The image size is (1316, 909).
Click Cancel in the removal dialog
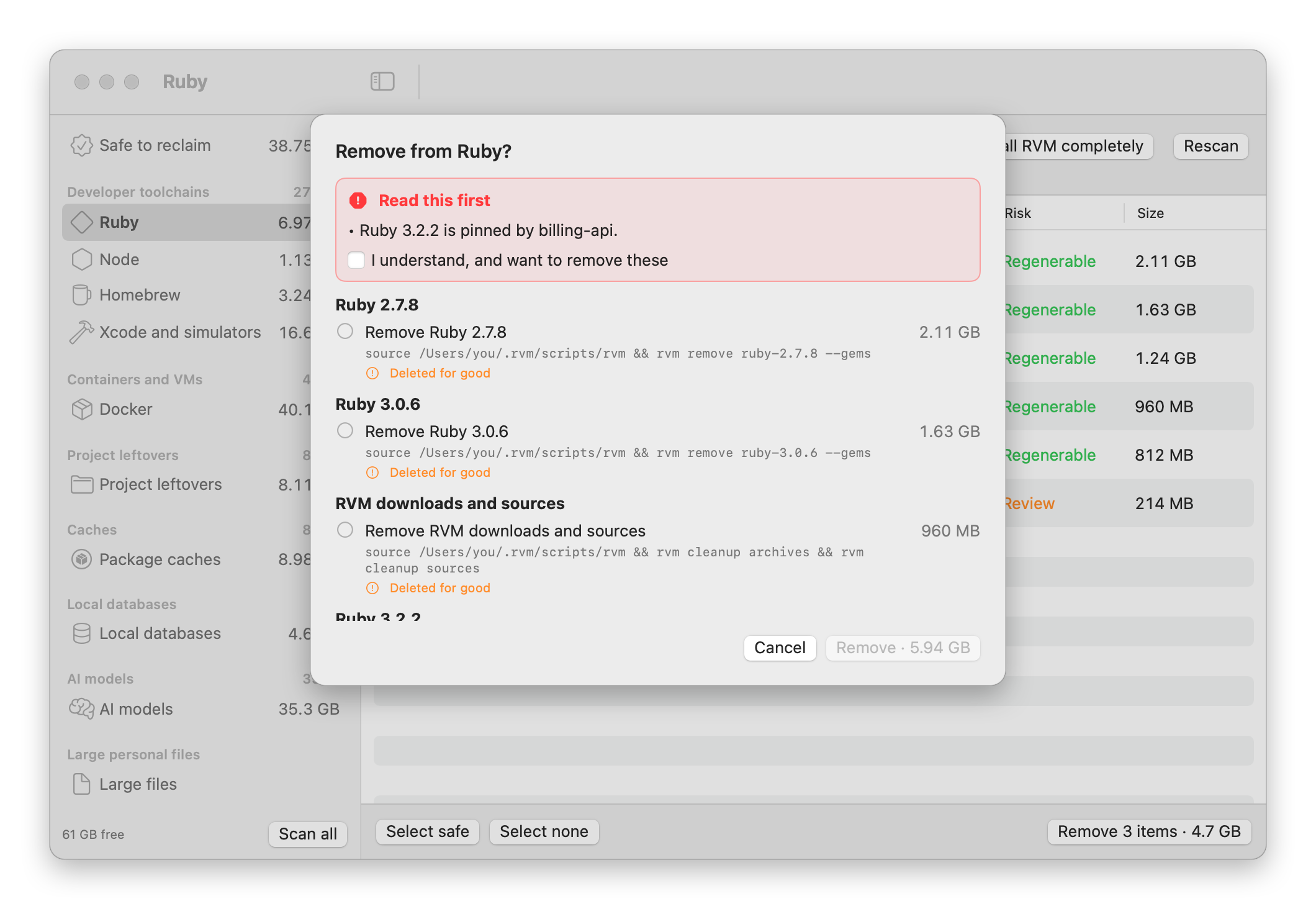(x=780, y=648)
